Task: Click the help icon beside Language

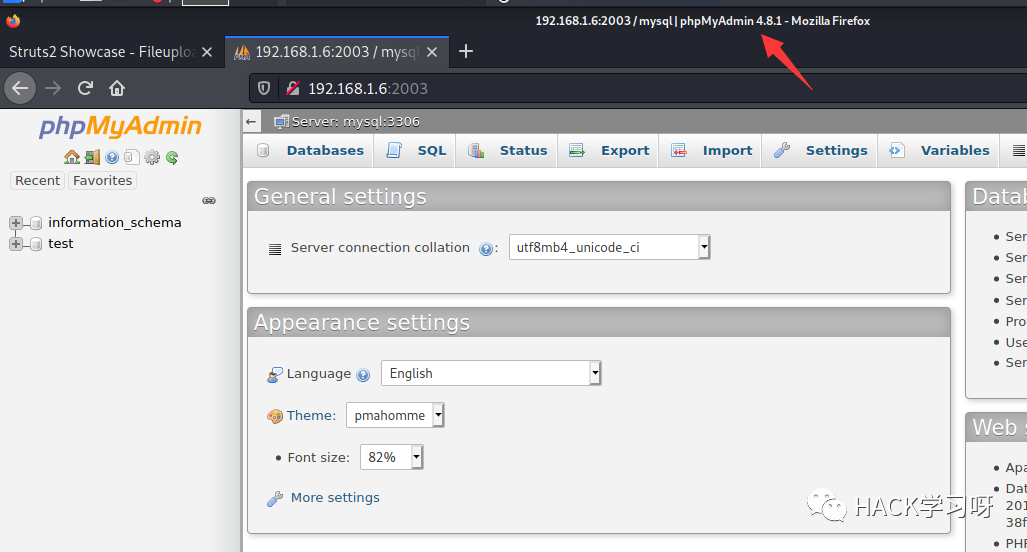Action: (363, 375)
